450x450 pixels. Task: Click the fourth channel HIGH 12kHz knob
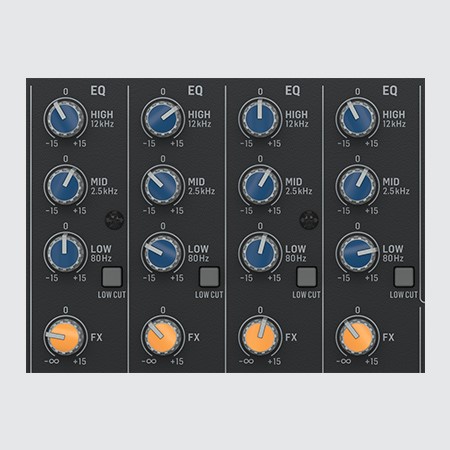pos(357,119)
